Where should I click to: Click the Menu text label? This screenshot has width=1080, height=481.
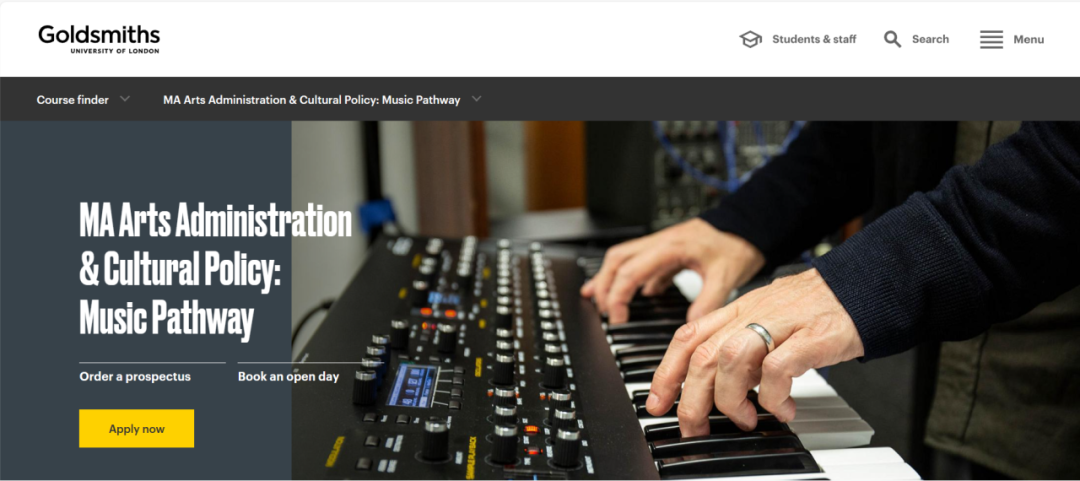pyautogui.click(x=1028, y=39)
